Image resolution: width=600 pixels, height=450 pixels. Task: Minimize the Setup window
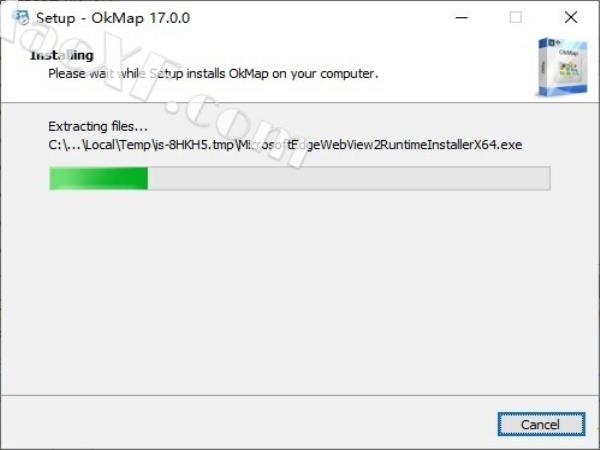tap(462, 17)
